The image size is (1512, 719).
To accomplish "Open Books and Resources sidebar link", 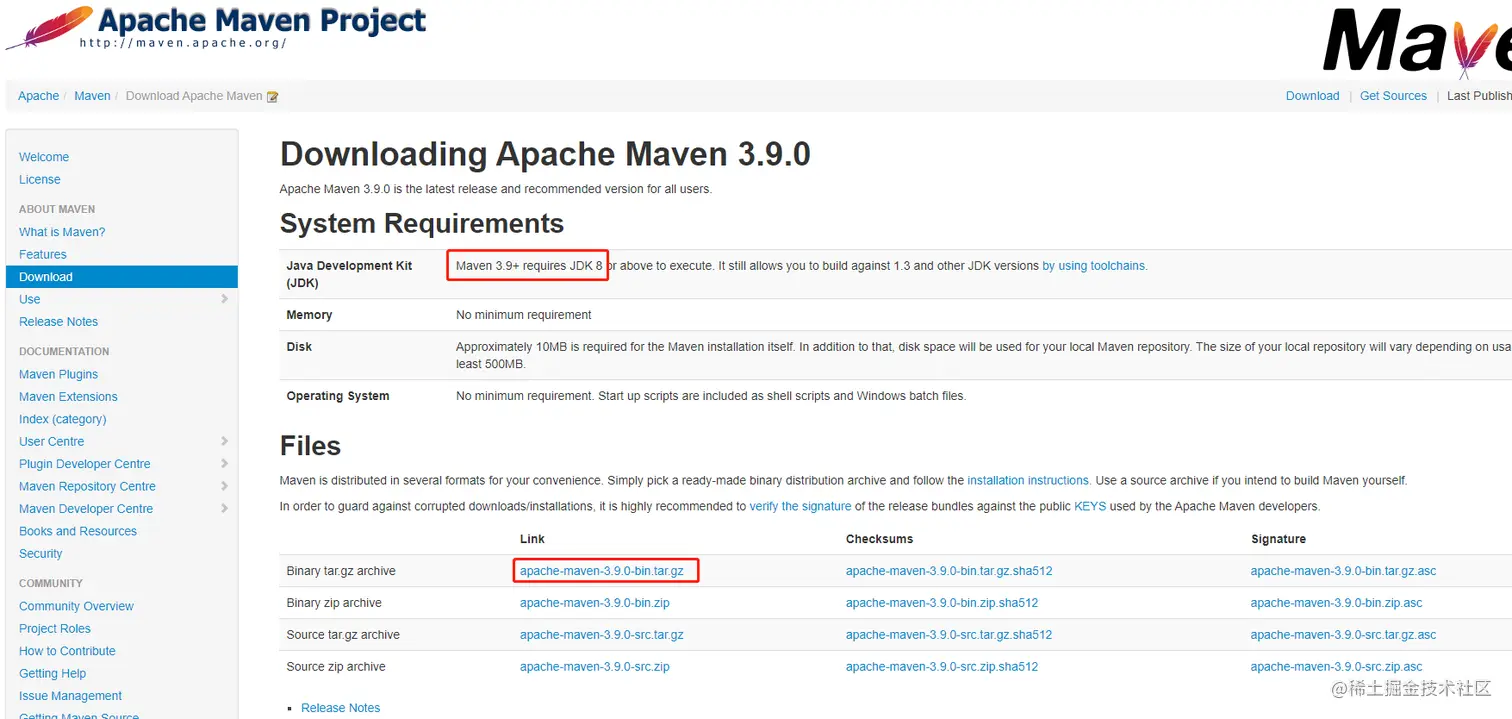I will pyautogui.click(x=78, y=531).
